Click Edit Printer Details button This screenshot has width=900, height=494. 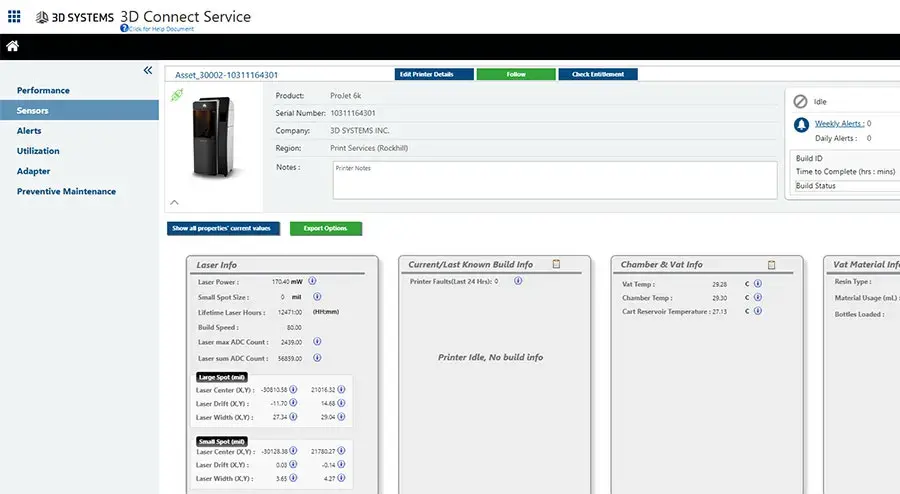coord(434,74)
